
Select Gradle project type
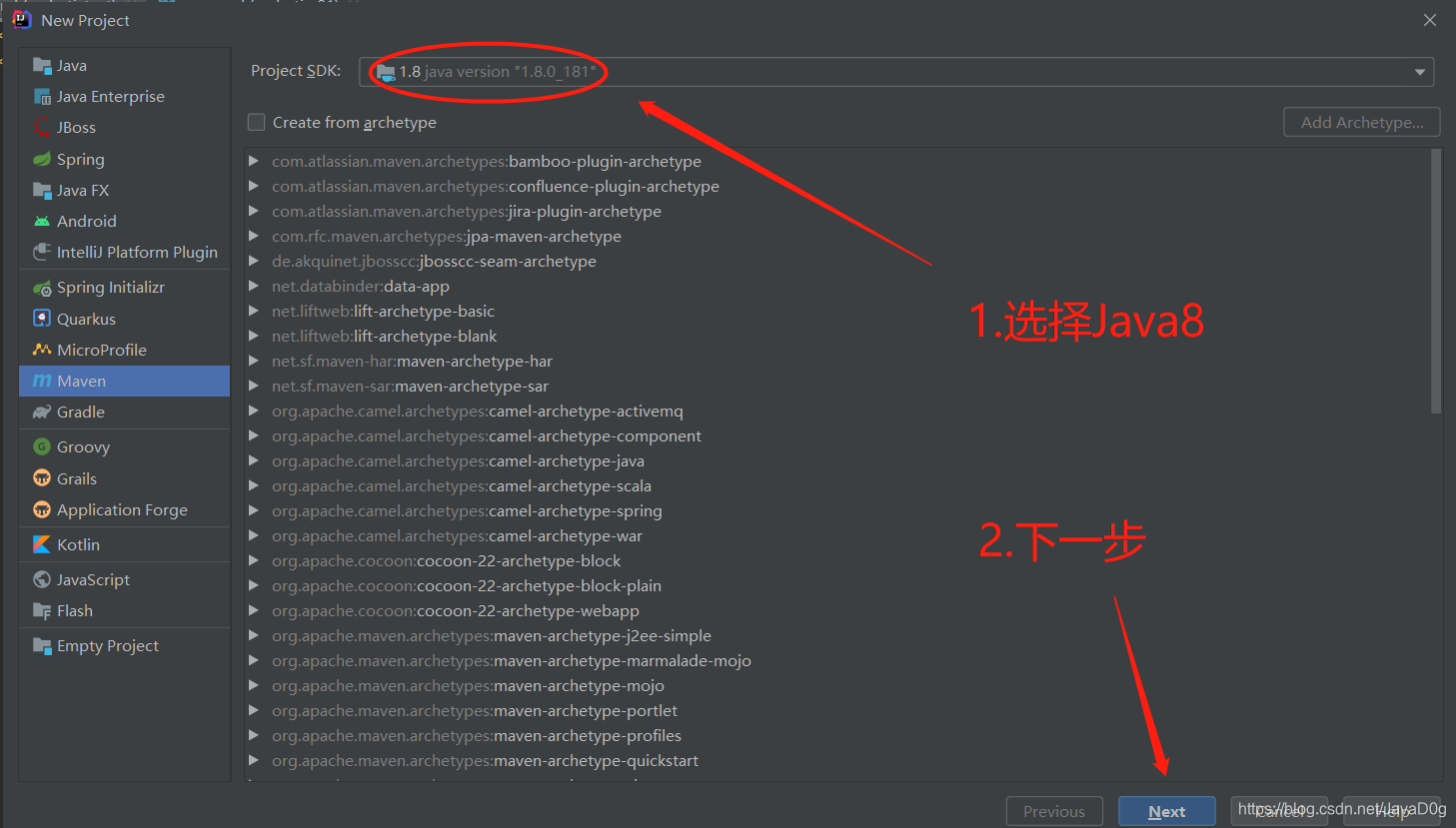[x=125, y=412]
